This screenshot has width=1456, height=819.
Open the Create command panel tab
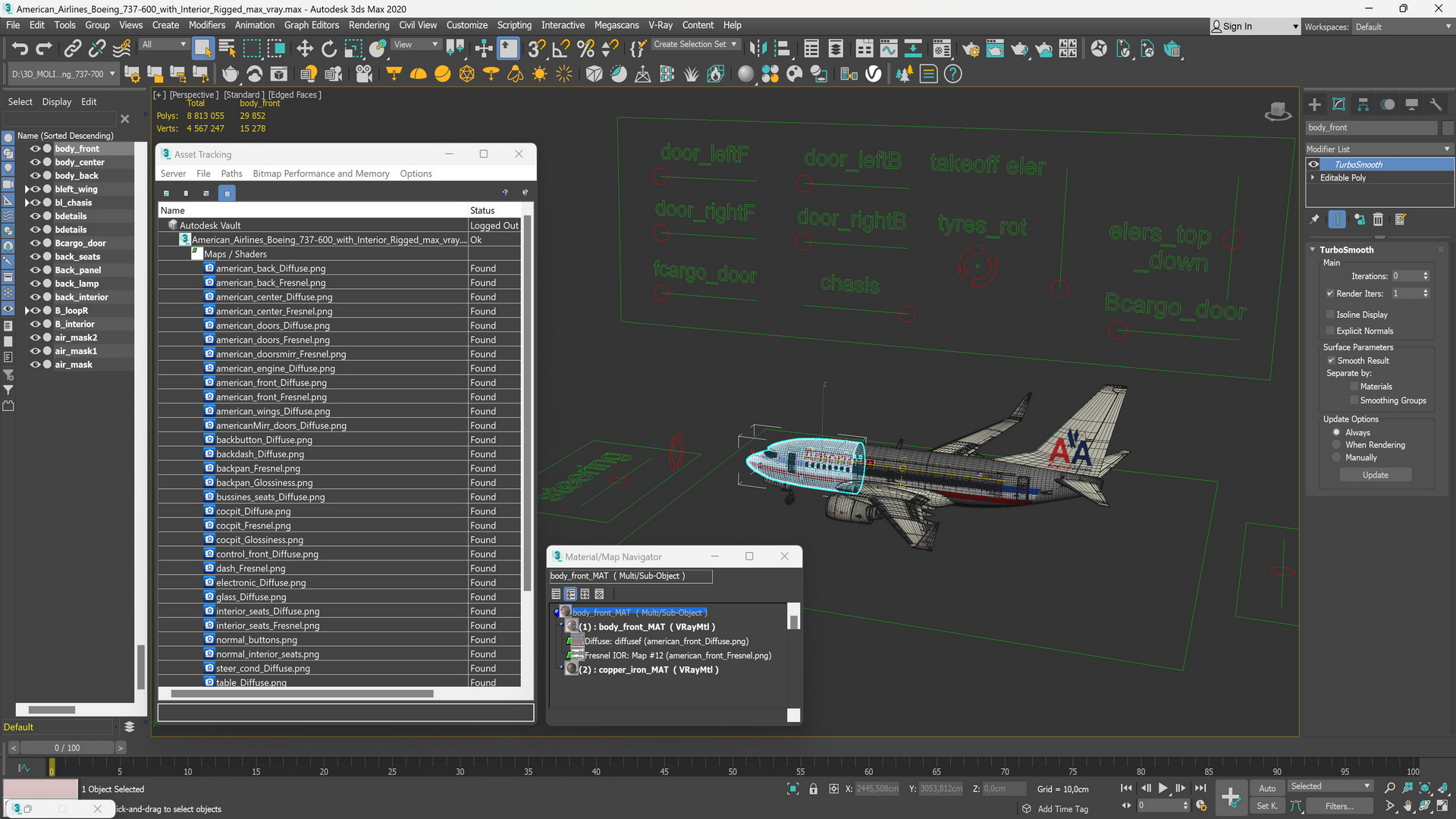tap(1315, 105)
